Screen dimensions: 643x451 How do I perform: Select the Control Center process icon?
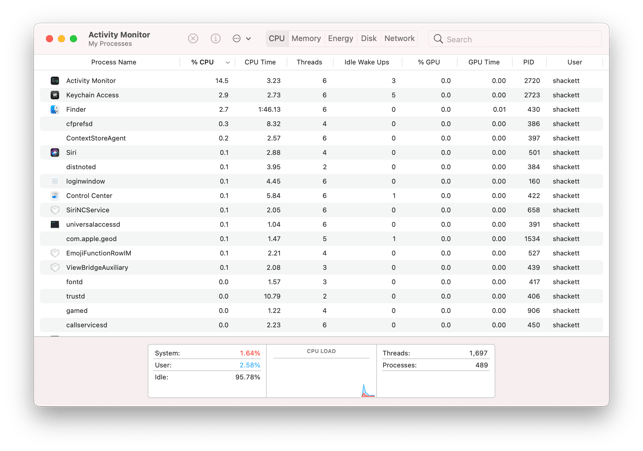pos(55,196)
